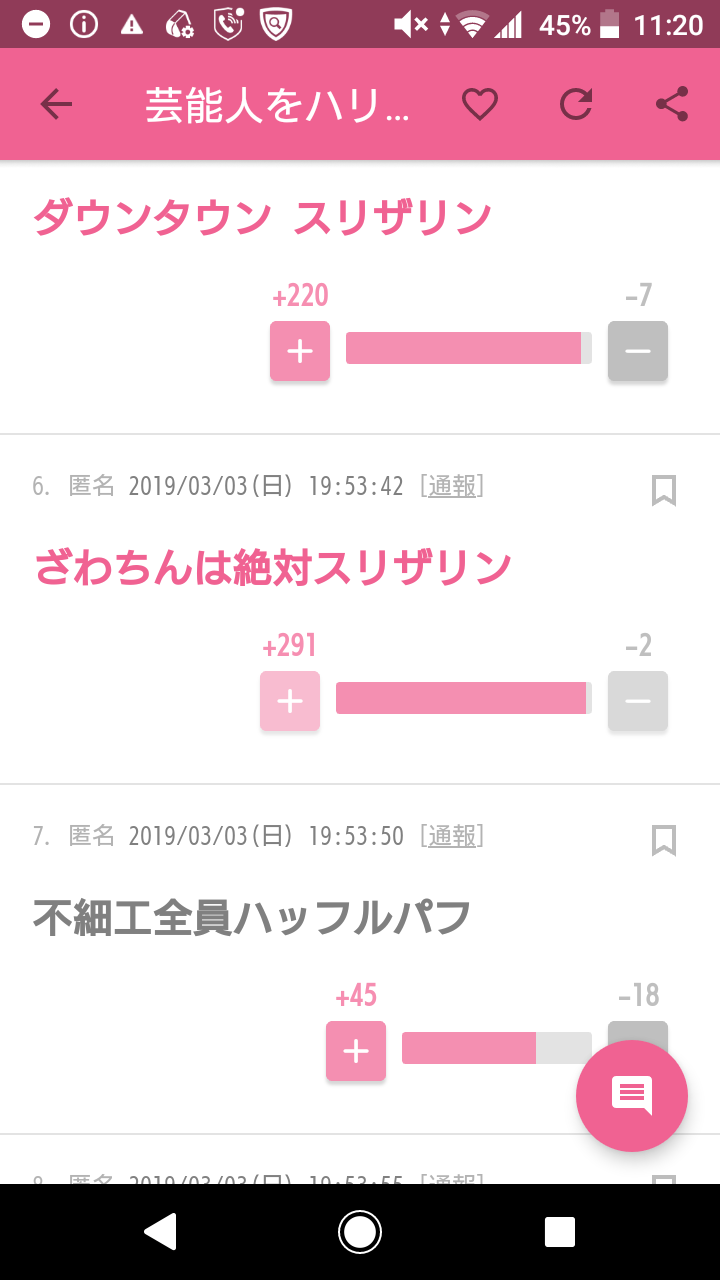Tap Android navigation back triangle
Viewport: 720px width, 1280px height.
pos(160,1232)
